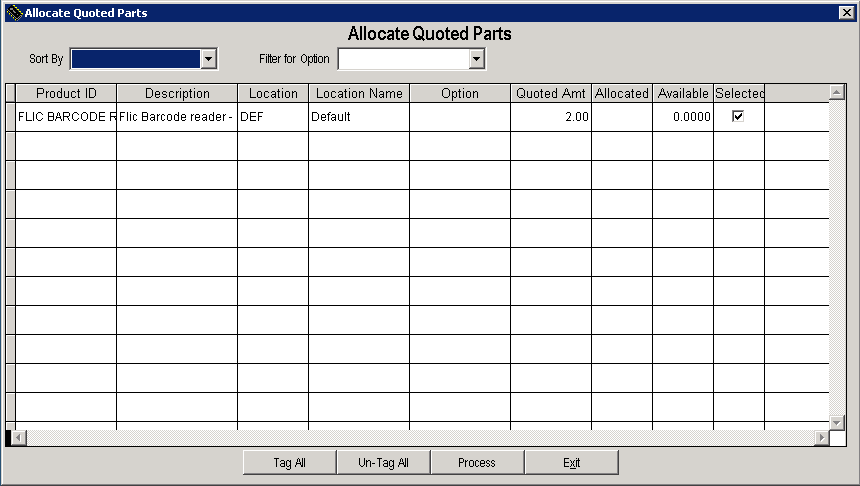Image resolution: width=860 pixels, height=486 pixels.
Task: Click the Process button
Action: (477, 462)
